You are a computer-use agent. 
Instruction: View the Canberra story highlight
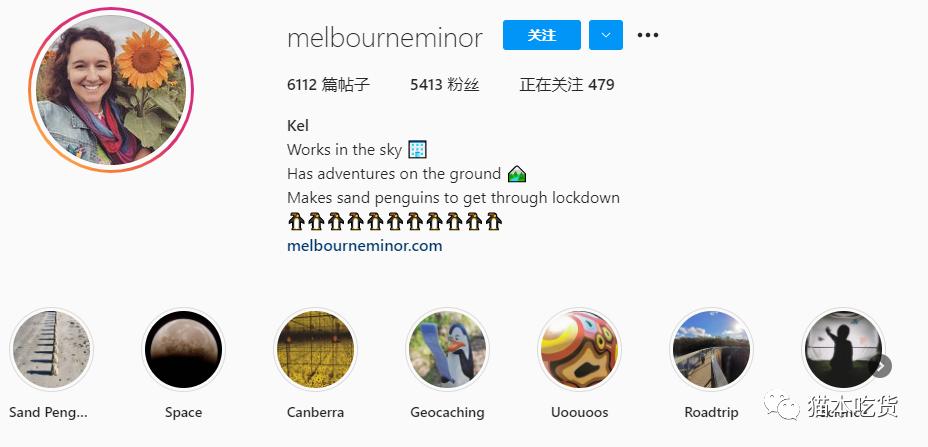pos(315,349)
